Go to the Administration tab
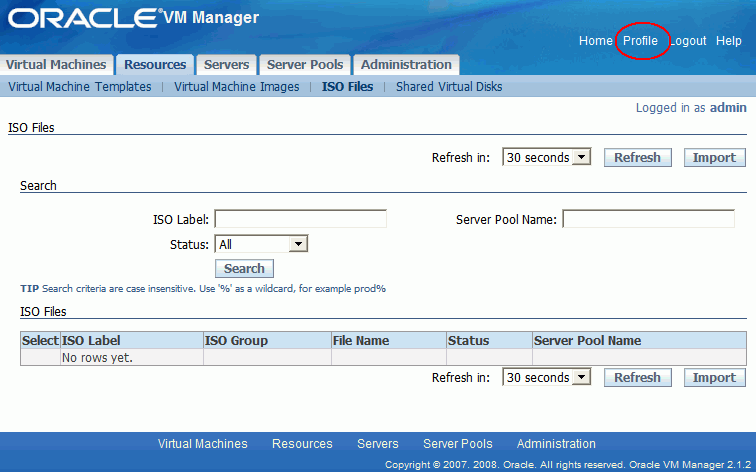Screen dimensions: 756x472 406,65
